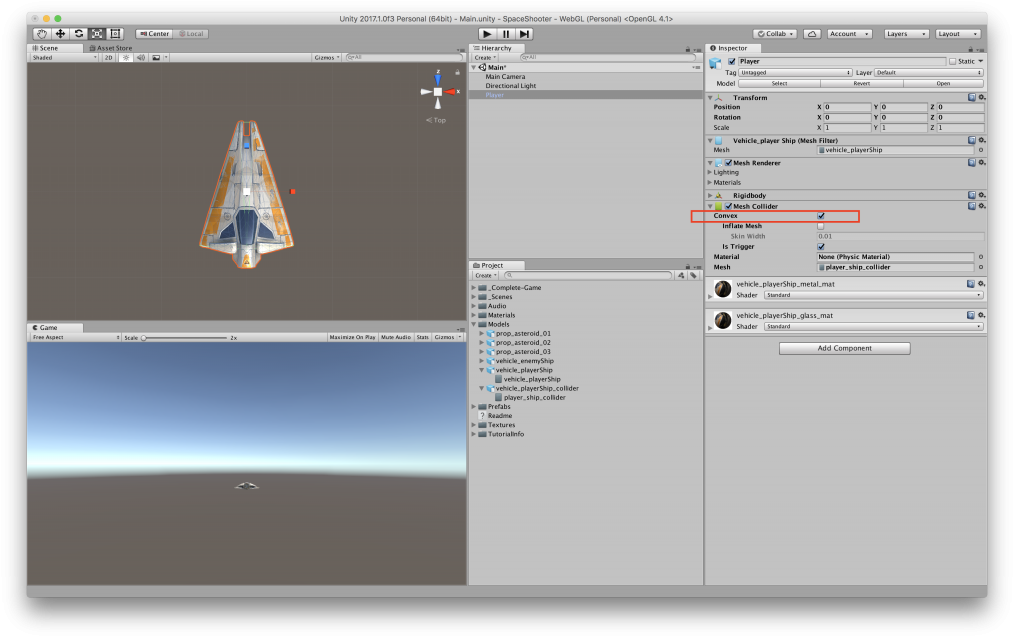This screenshot has width=1013, height=636.
Task: Click the Cloud services icon
Action: [x=812, y=34]
